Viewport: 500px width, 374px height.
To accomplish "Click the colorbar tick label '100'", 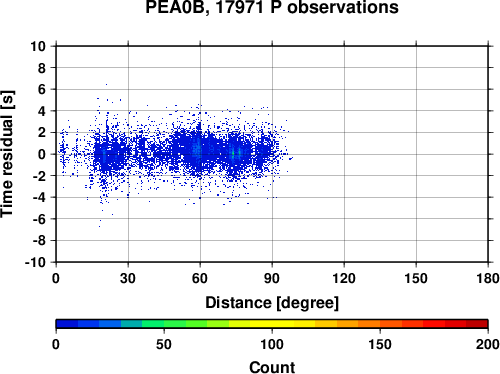I will [272, 344].
